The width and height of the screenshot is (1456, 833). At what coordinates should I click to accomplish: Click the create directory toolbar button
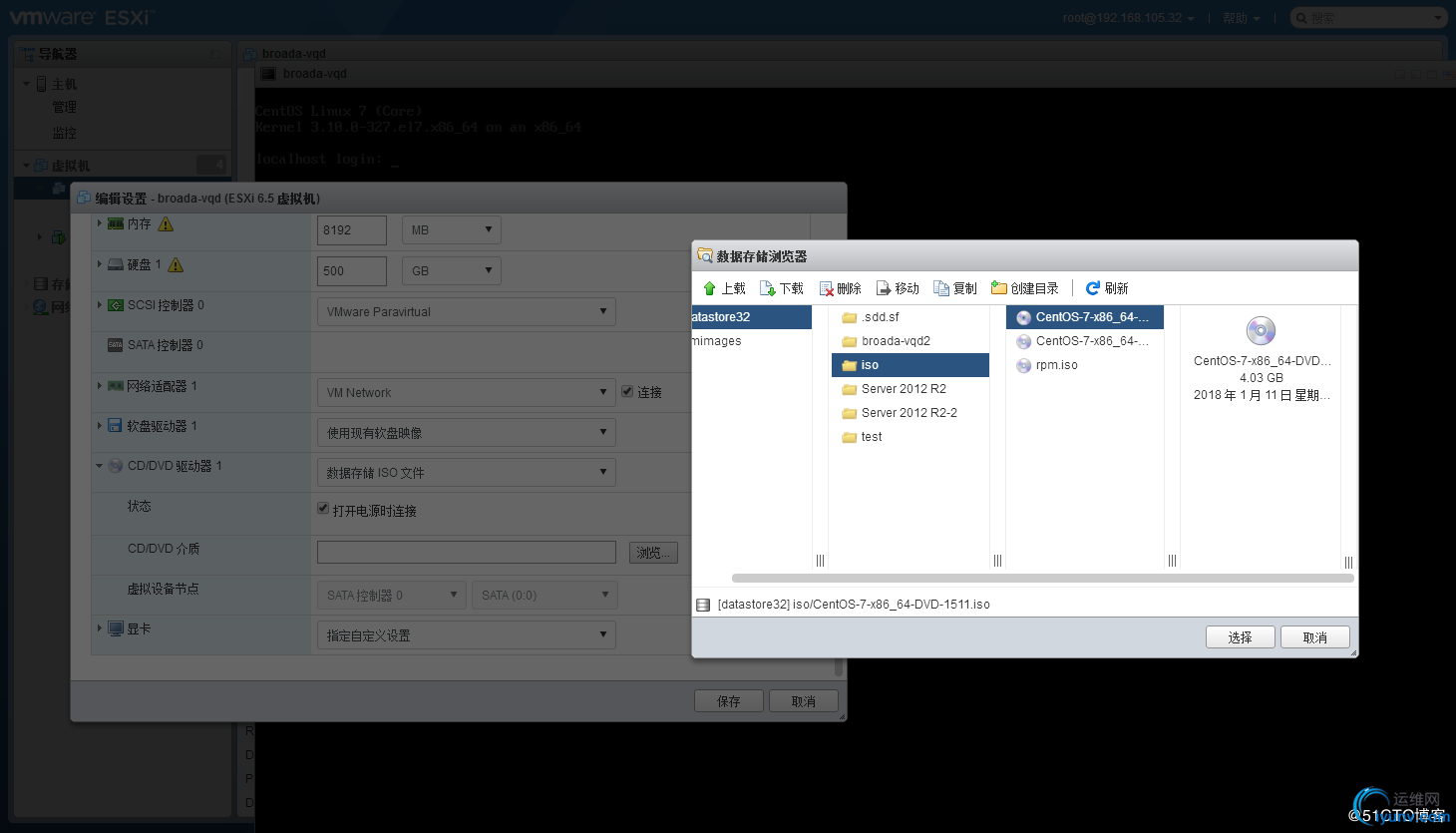(1025, 288)
